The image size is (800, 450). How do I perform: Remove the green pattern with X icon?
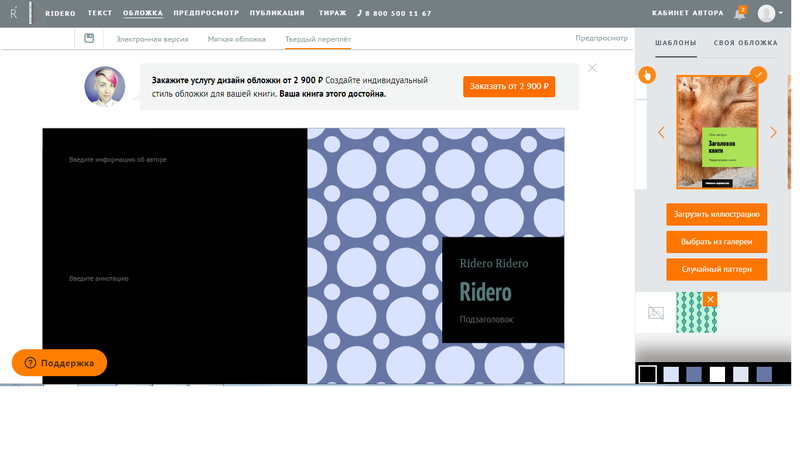click(x=710, y=299)
